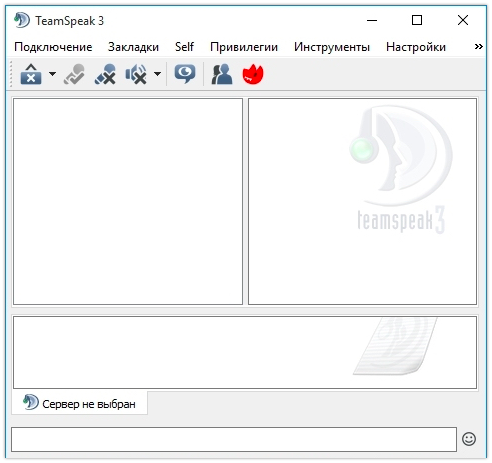
Task: Open the Настройки menu
Action: (x=416, y=47)
